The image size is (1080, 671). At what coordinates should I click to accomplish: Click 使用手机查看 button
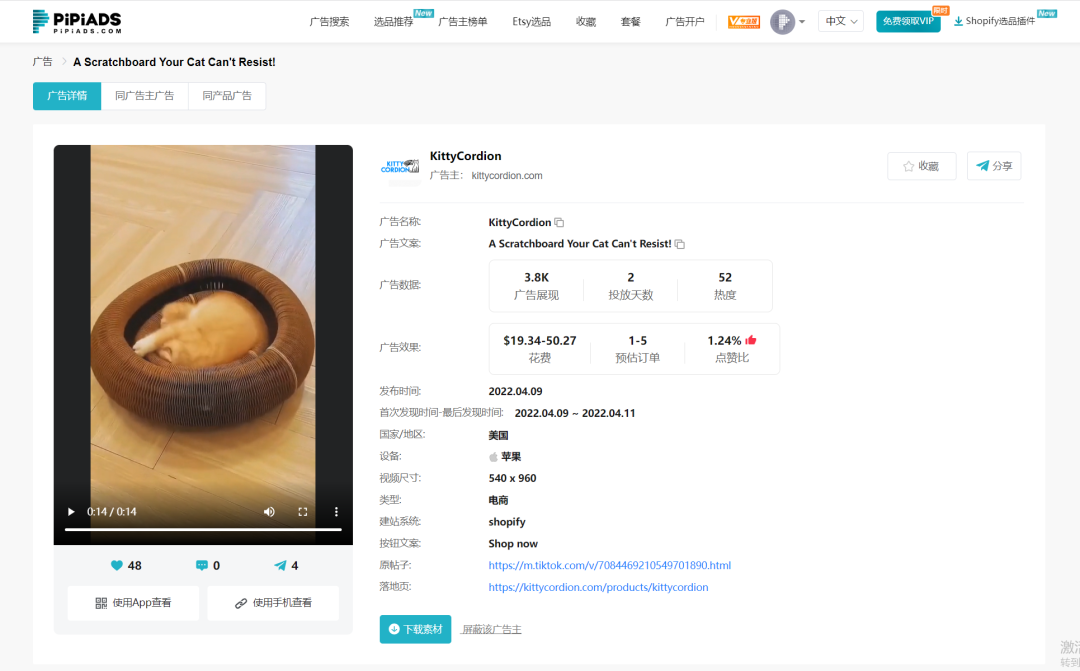(273, 603)
